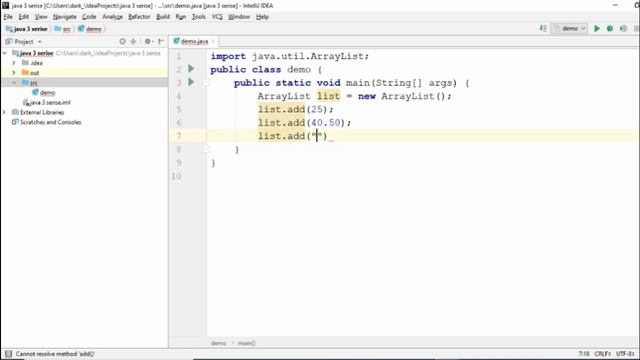Select the out folder row
Viewport: 640px width, 360px height.
(x=84, y=73)
